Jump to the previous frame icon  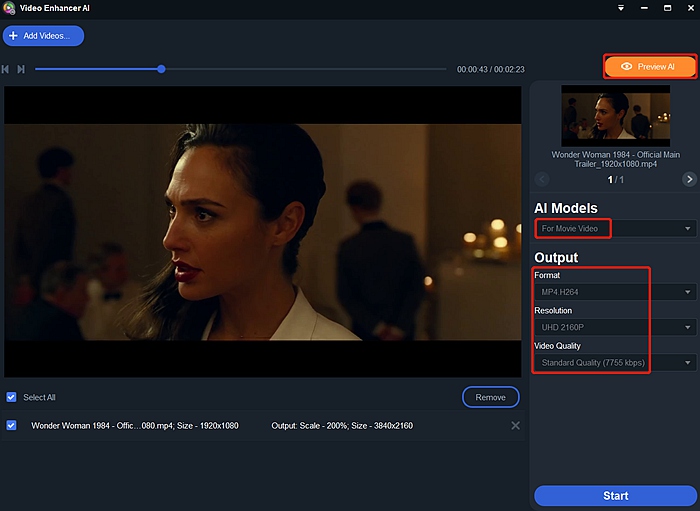[5, 69]
